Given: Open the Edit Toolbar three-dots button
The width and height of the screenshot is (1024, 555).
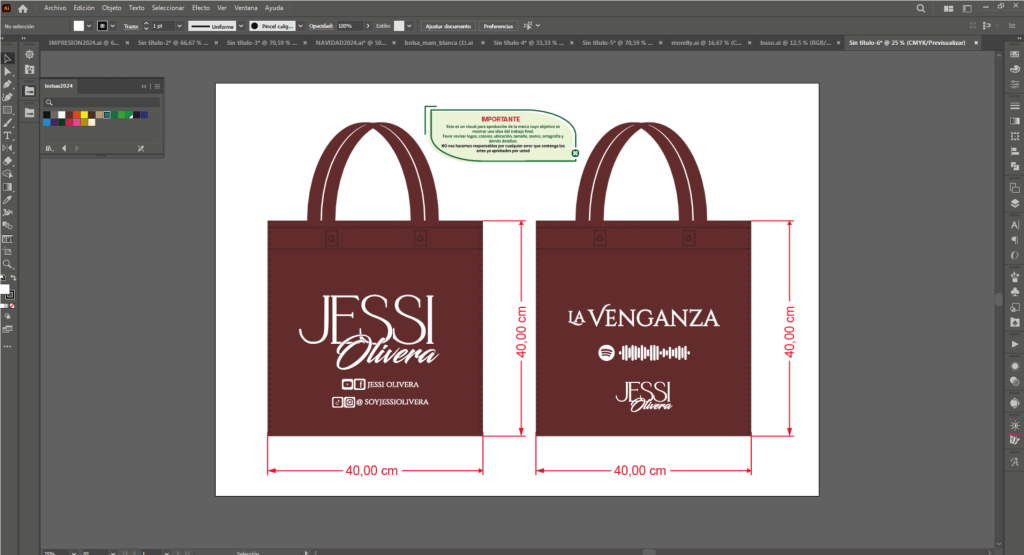Looking at the screenshot, I should [x=7, y=347].
